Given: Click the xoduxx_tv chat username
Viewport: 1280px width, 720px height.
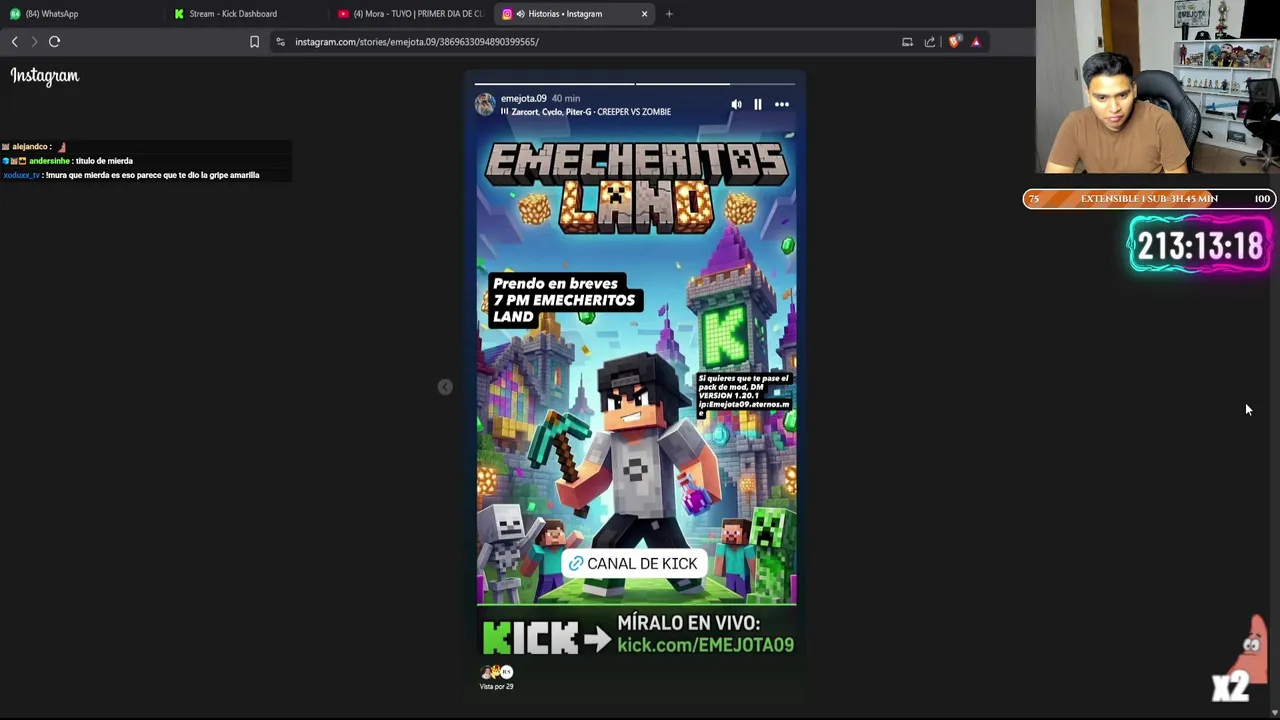Looking at the screenshot, I should [x=21, y=175].
